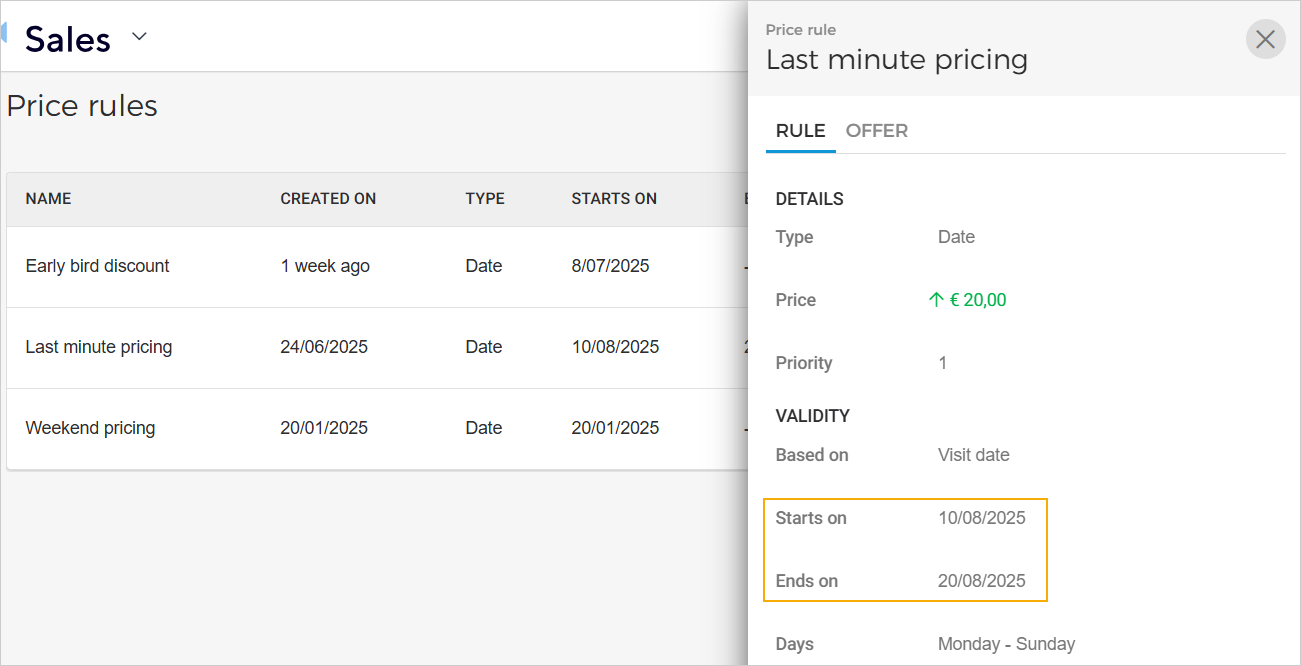Open the Weekend pricing rule
This screenshot has width=1301, height=666.
click(90, 428)
